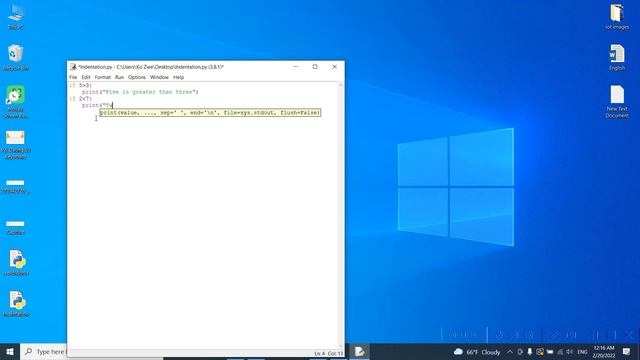Click the IDLE window title bar icon

point(73,67)
